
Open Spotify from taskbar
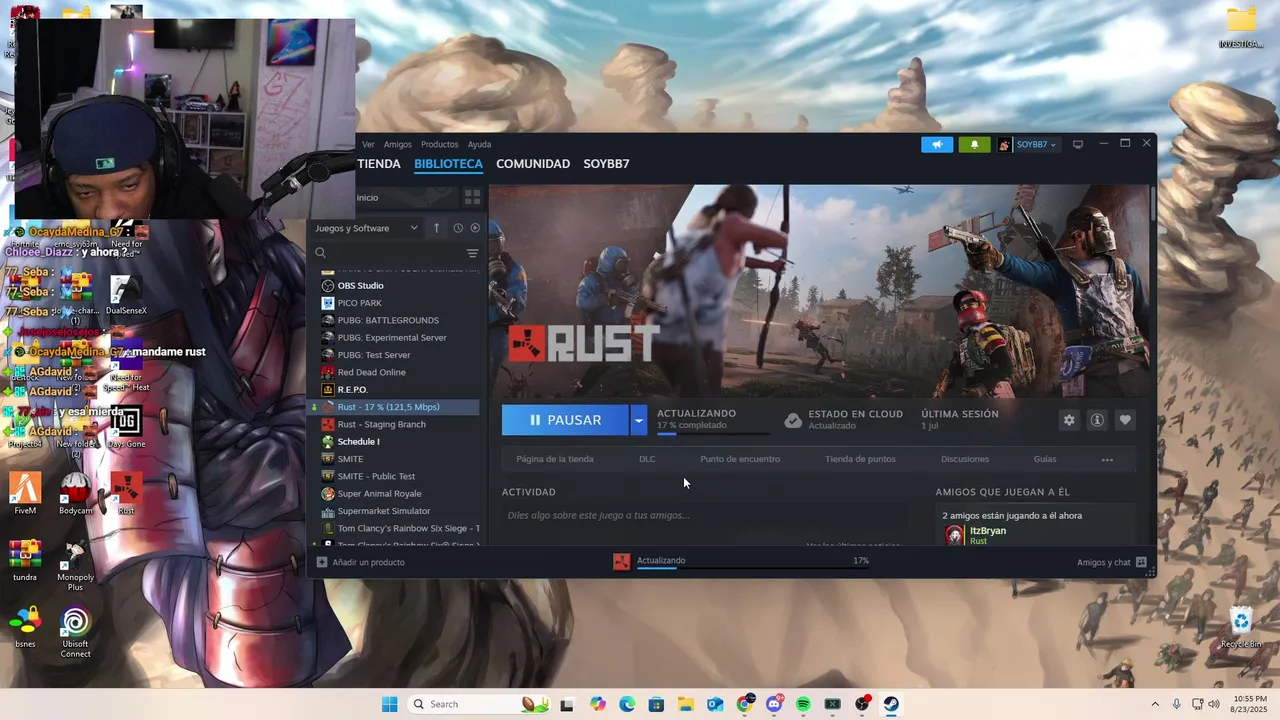tap(803, 704)
